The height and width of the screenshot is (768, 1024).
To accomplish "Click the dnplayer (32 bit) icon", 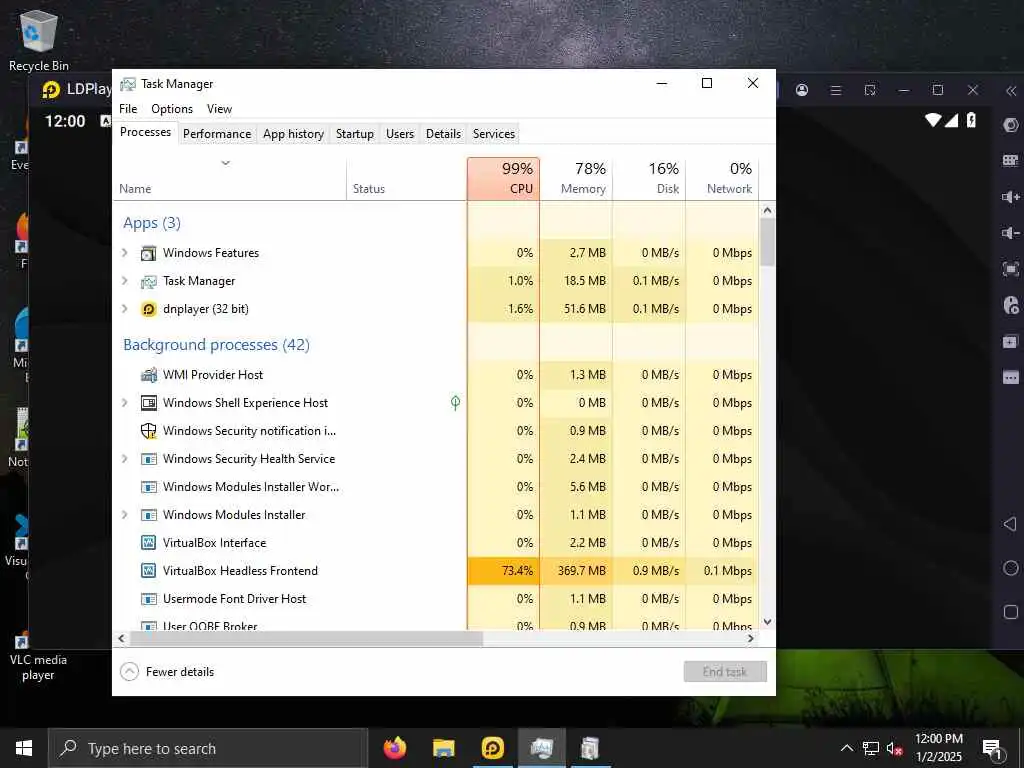I will click(149, 309).
